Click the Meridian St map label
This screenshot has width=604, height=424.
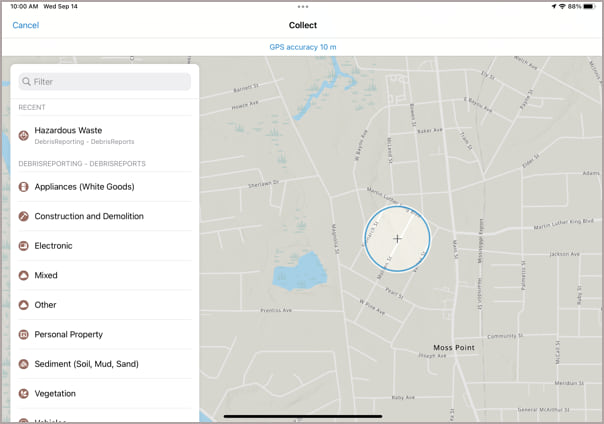569,383
